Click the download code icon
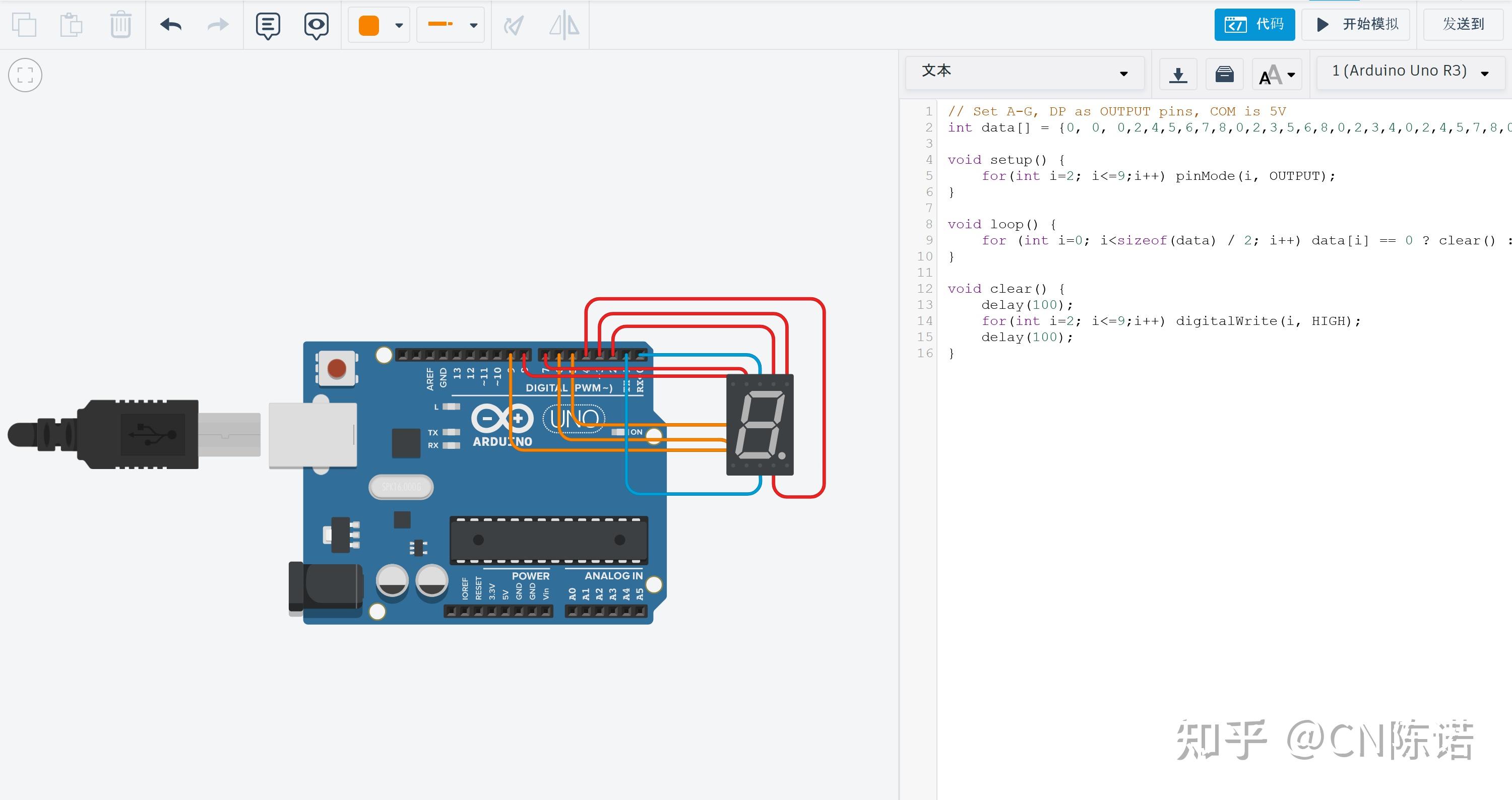1512x800 pixels. (x=1177, y=74)
